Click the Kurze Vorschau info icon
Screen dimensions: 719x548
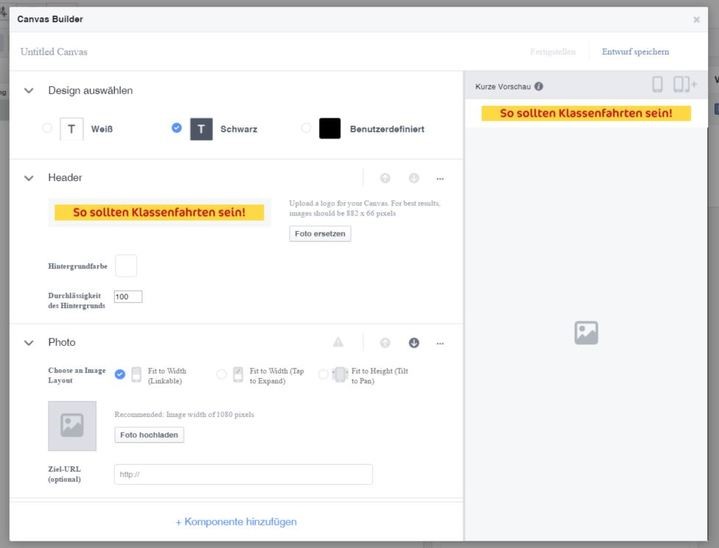[539, 87]
